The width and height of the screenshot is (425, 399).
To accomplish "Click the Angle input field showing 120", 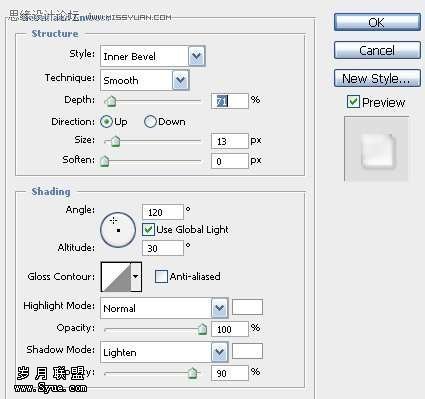I will [163, 212].
